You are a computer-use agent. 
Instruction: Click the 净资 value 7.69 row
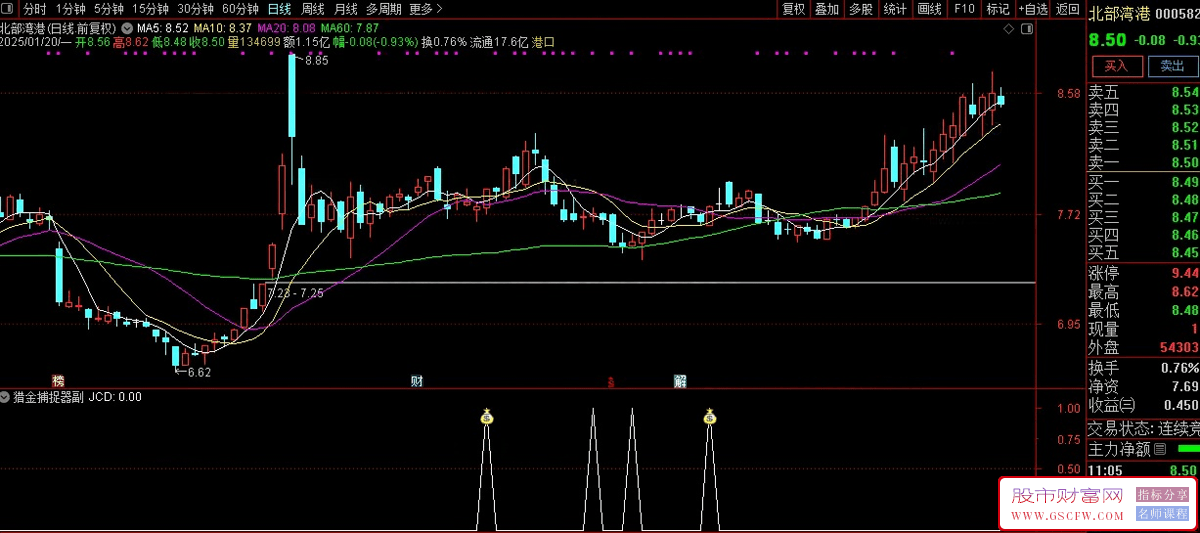tap(1143, 386)
